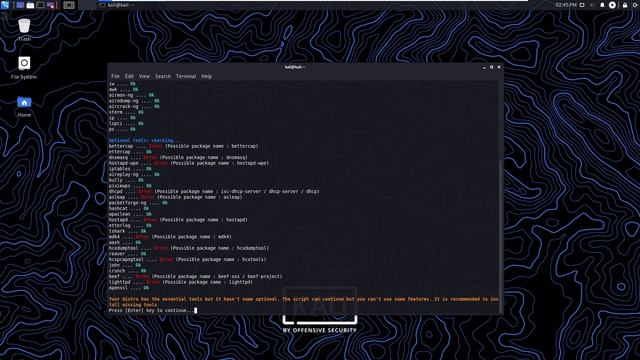Click the display icon beside the clock
This screenshot has height=360, width=640.
point(582,5)
